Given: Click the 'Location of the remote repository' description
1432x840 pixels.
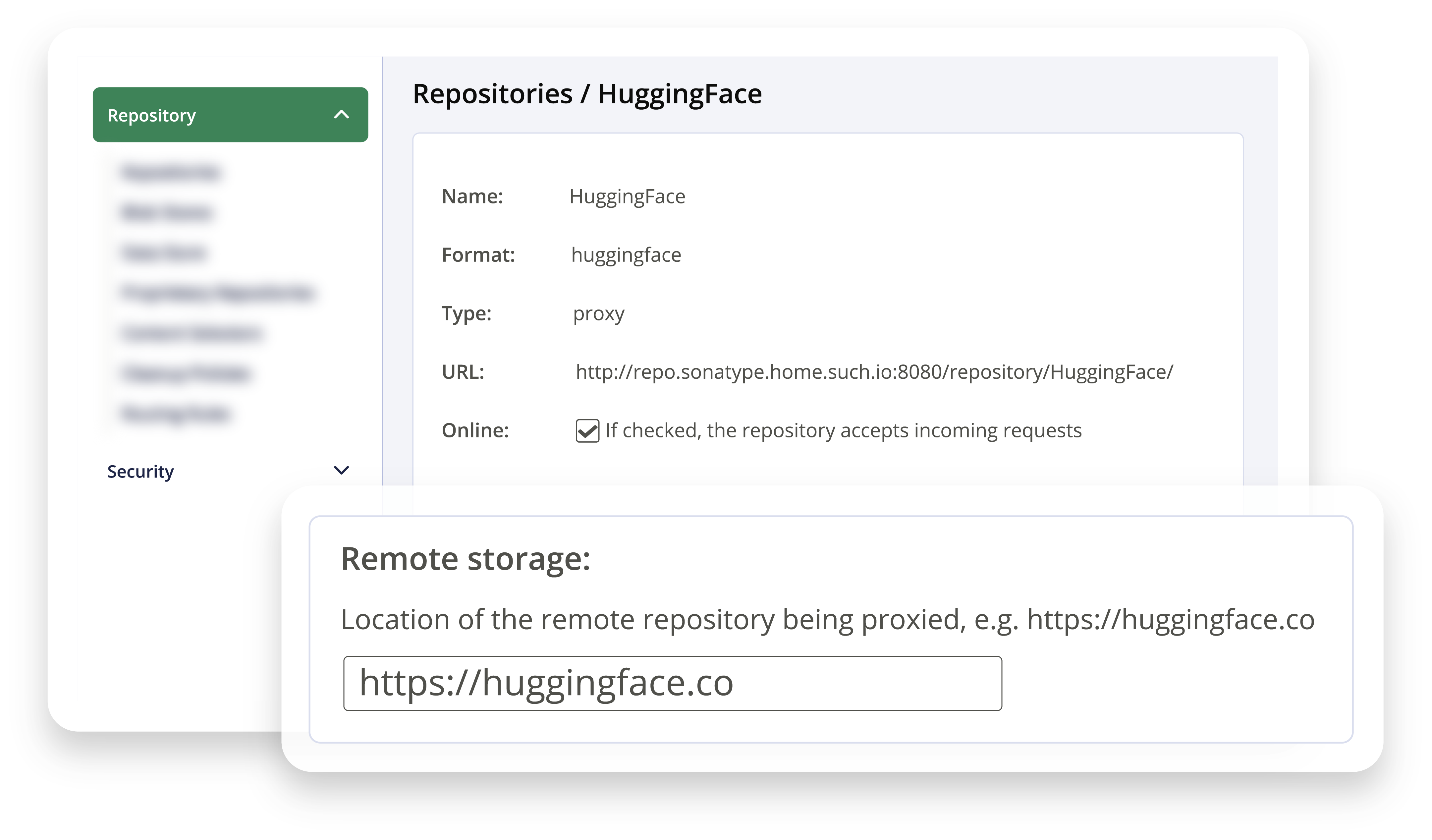Looking at the screenshot, I should 827,620.
